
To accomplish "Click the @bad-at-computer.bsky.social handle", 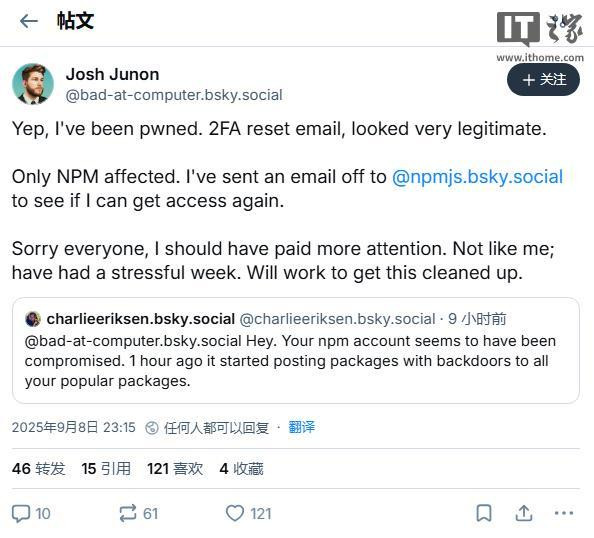I will (174, 95).
